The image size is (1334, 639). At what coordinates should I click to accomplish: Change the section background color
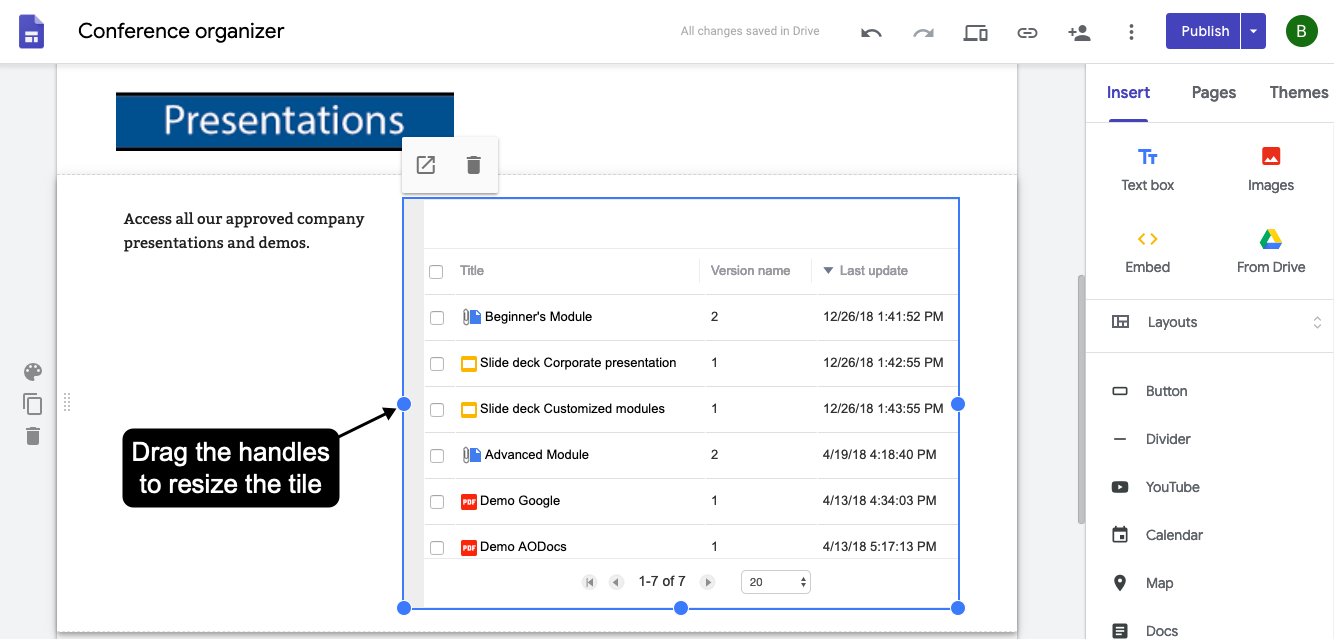[32, 371]
